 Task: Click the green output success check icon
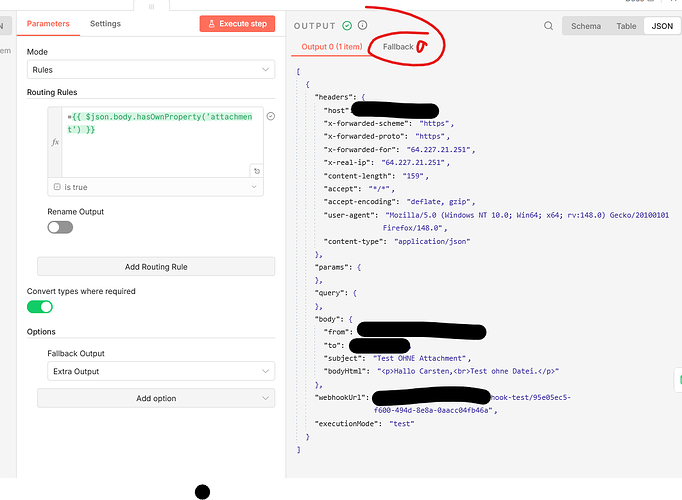click(347, 26)
